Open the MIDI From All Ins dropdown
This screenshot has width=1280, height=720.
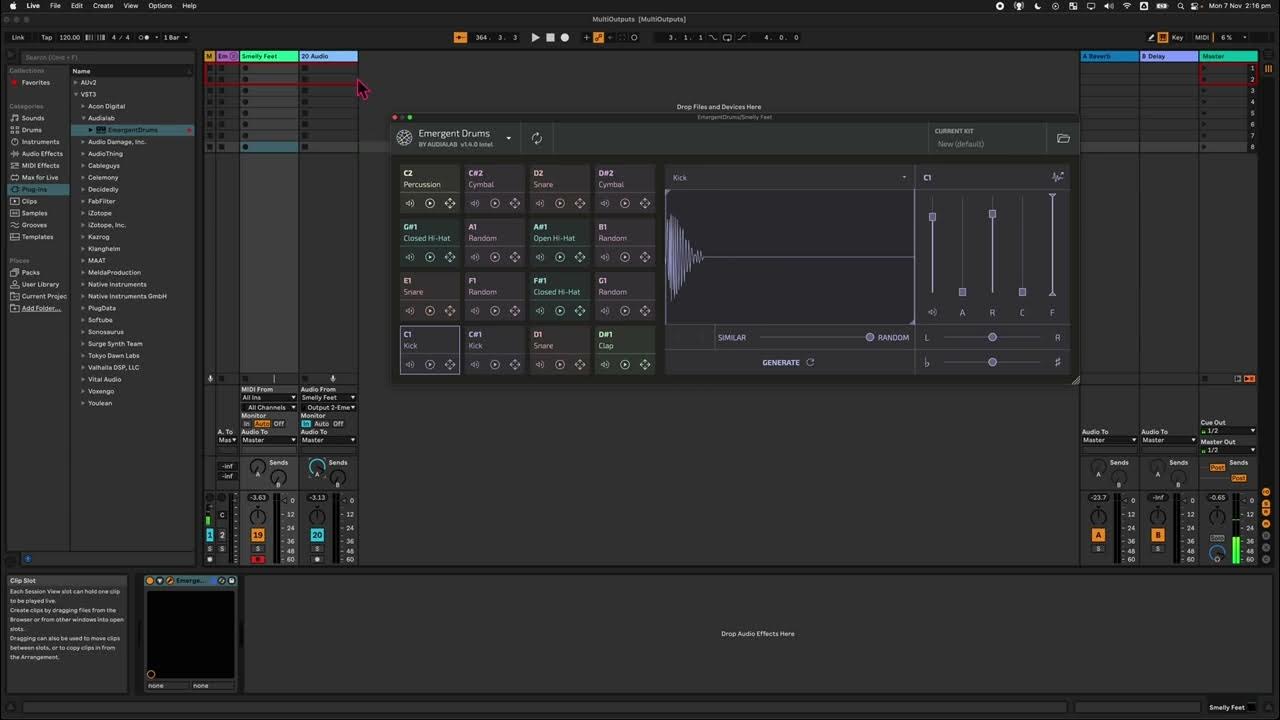[268, 397]
